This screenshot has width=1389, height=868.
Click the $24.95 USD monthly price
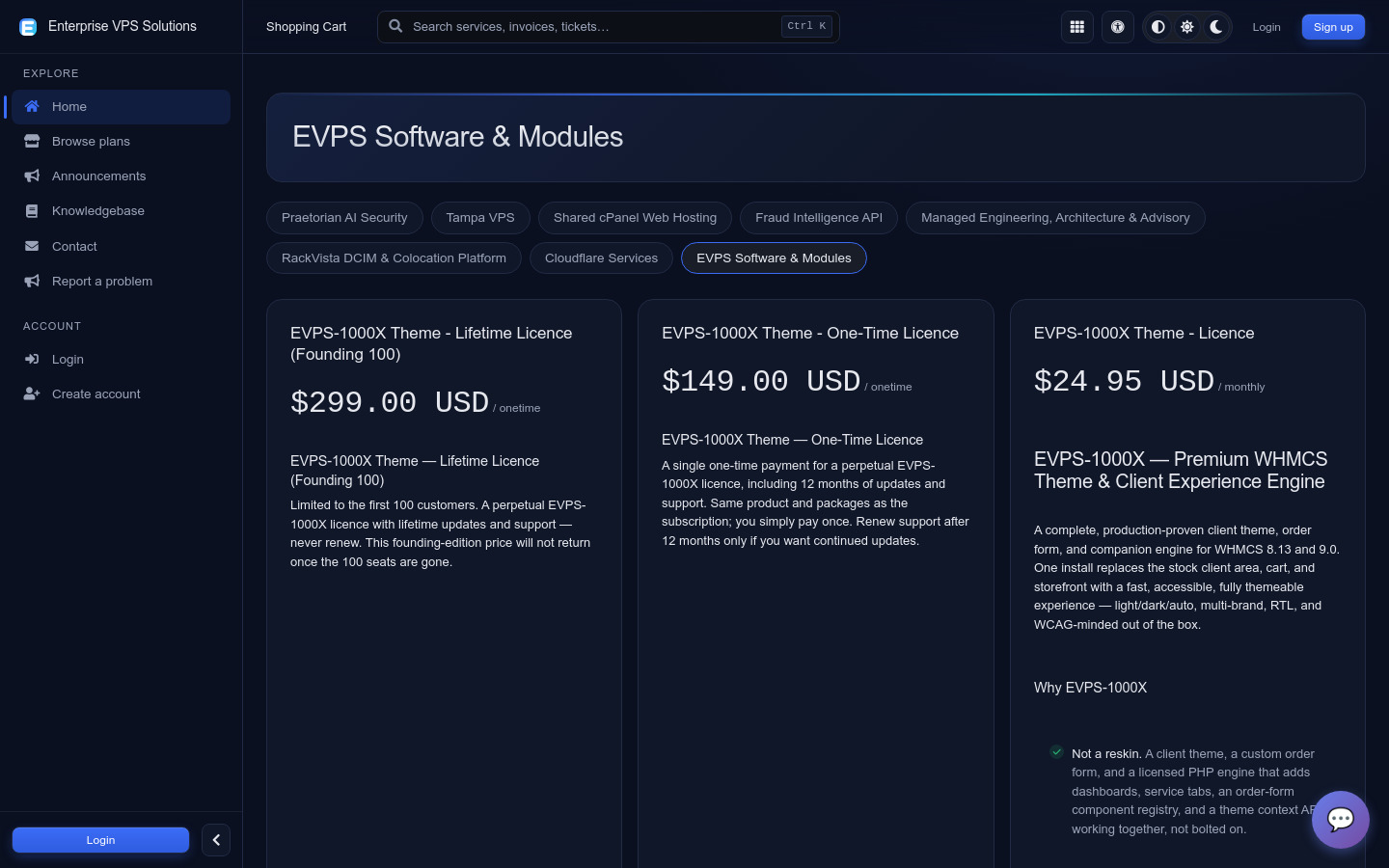click(1124, 380)
